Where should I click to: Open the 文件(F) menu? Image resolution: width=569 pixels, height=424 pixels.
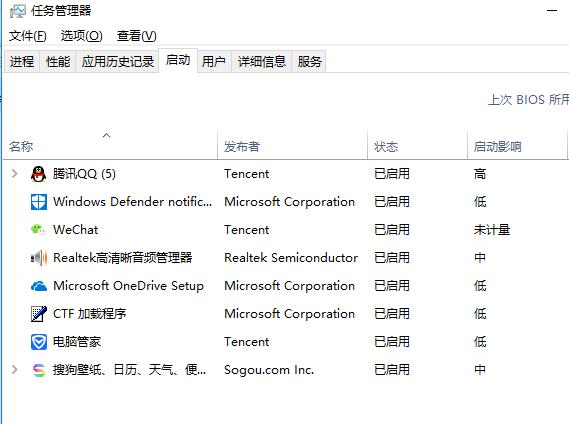(28, 36)
